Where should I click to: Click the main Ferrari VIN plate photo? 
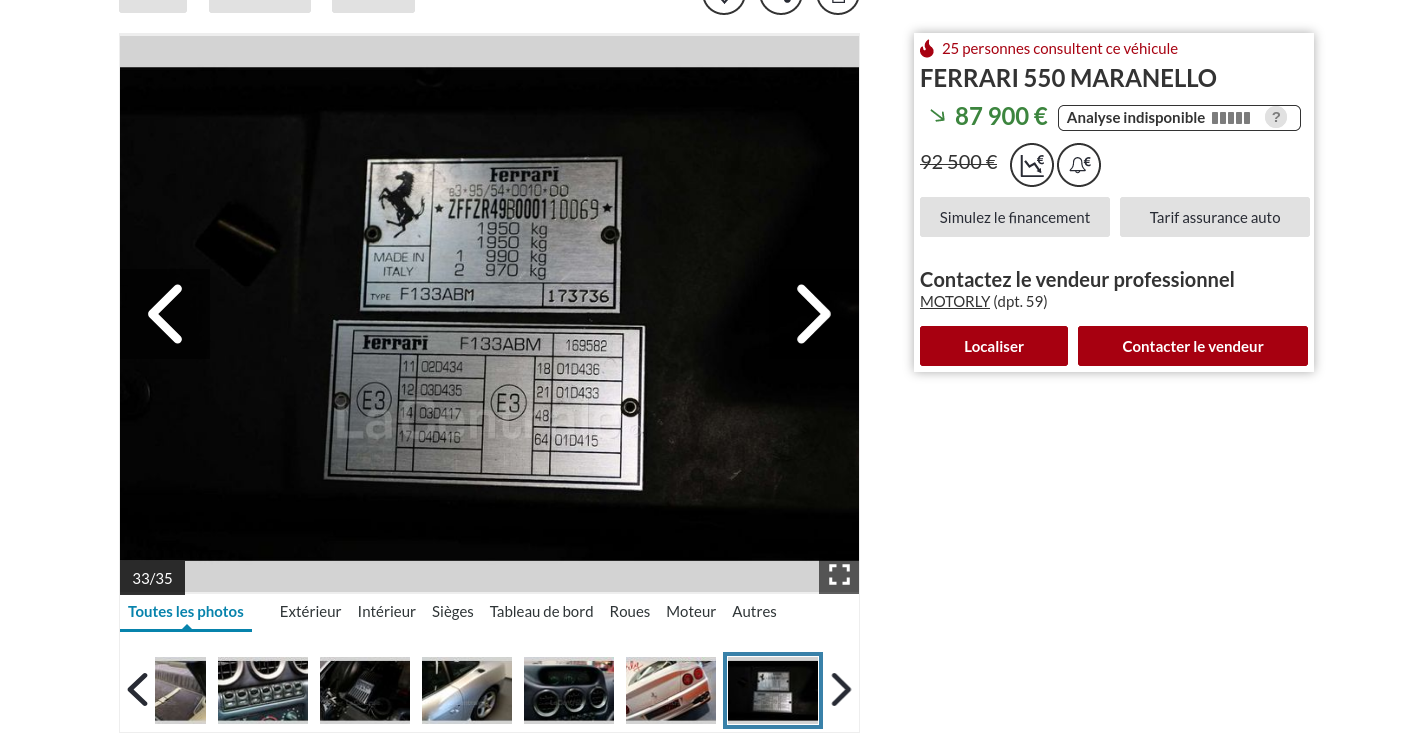(x=489, y=314)
